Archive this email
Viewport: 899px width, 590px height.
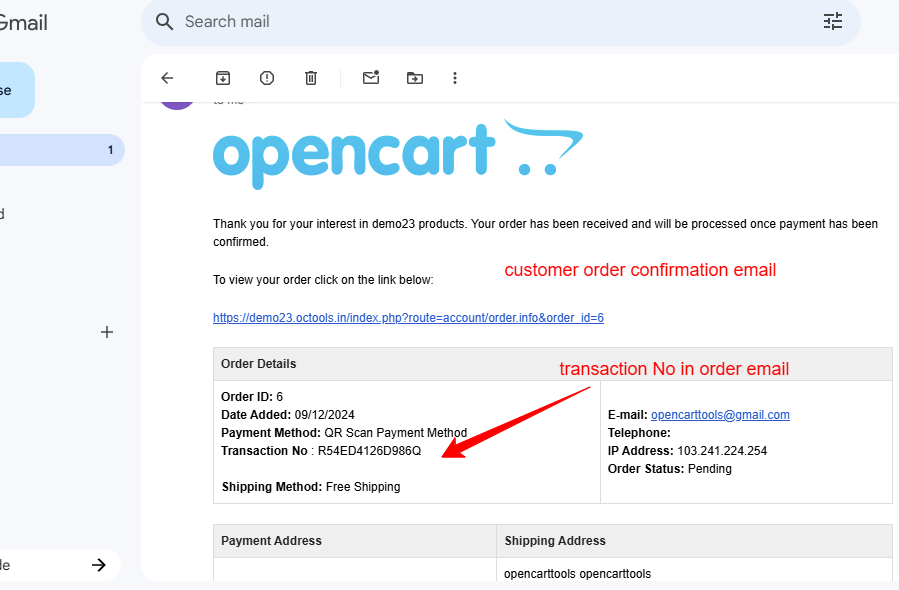click(223, 78)
